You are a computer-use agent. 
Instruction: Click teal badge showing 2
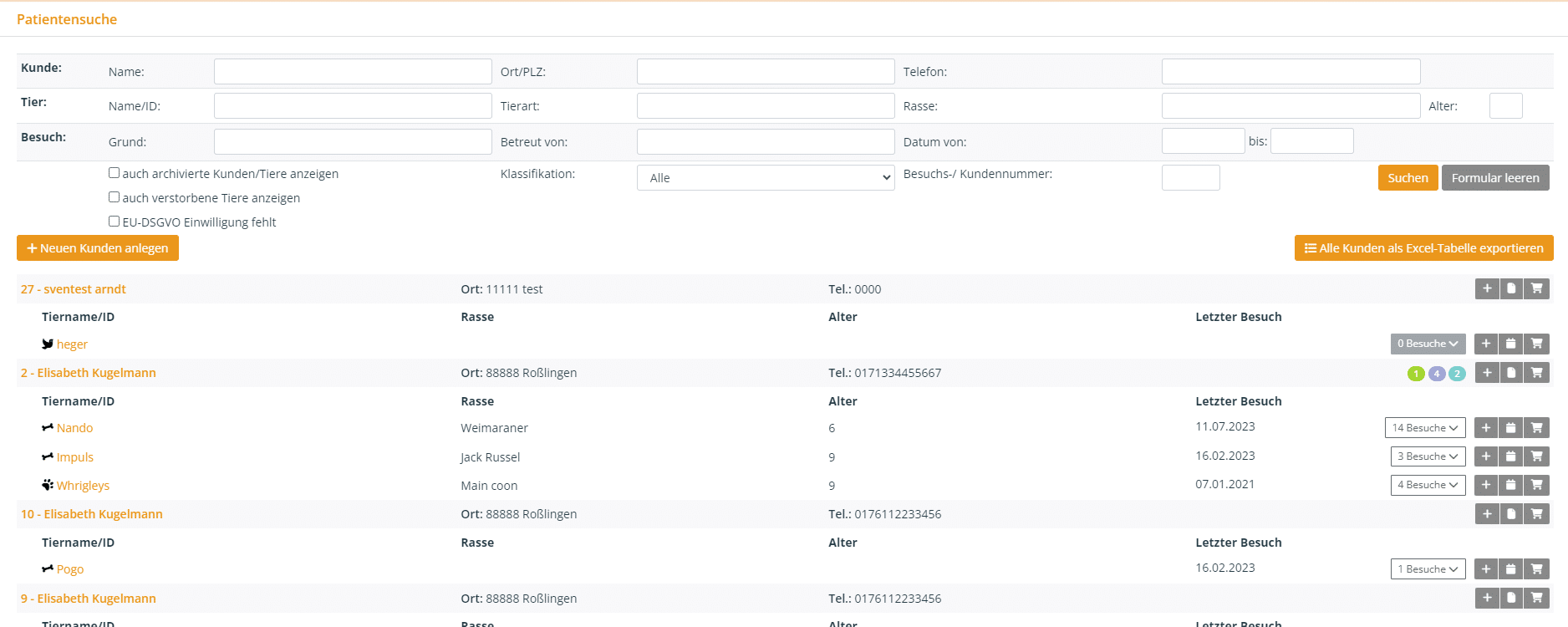[1457, 374]
